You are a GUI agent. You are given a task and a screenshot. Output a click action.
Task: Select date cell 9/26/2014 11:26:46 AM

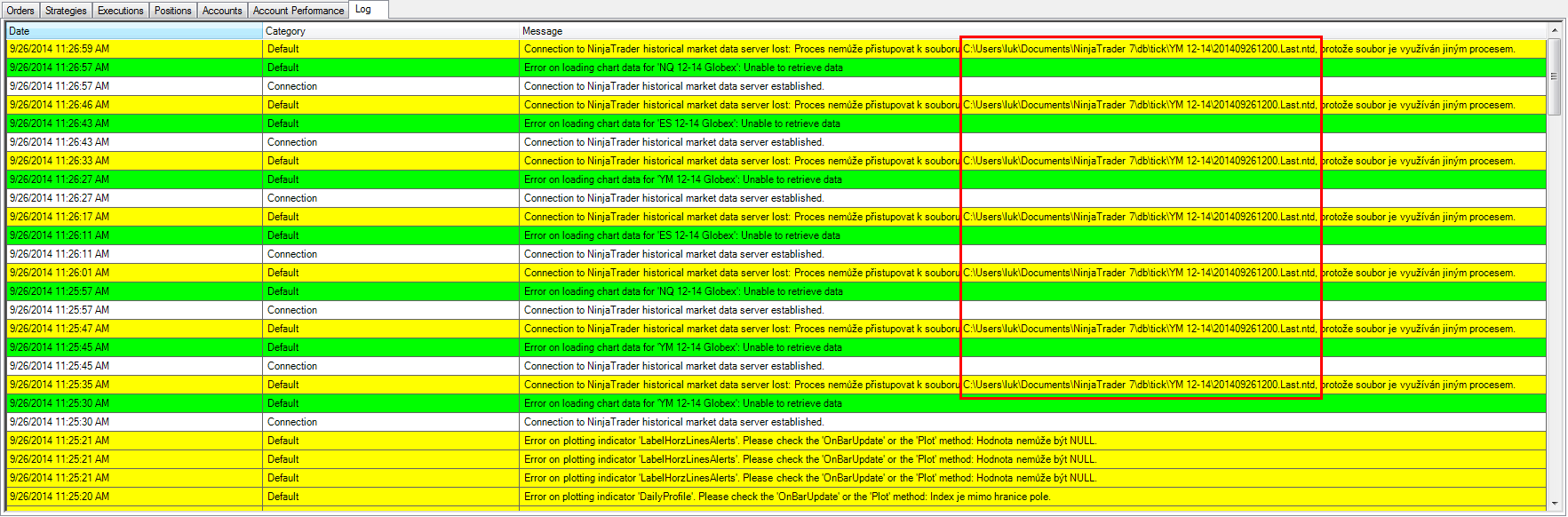tap(134, 105)
